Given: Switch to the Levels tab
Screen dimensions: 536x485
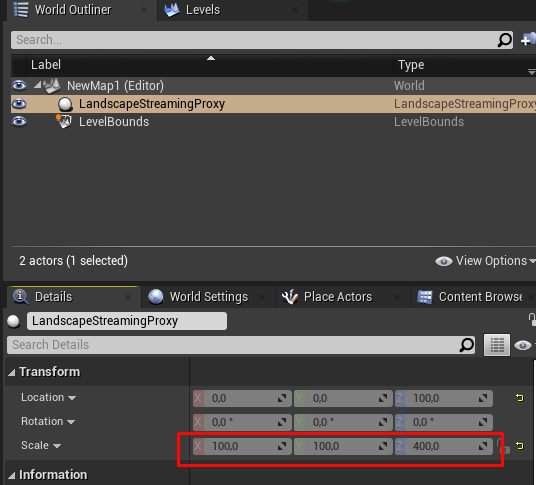Looking at the screenshot, I should point(203,10).
